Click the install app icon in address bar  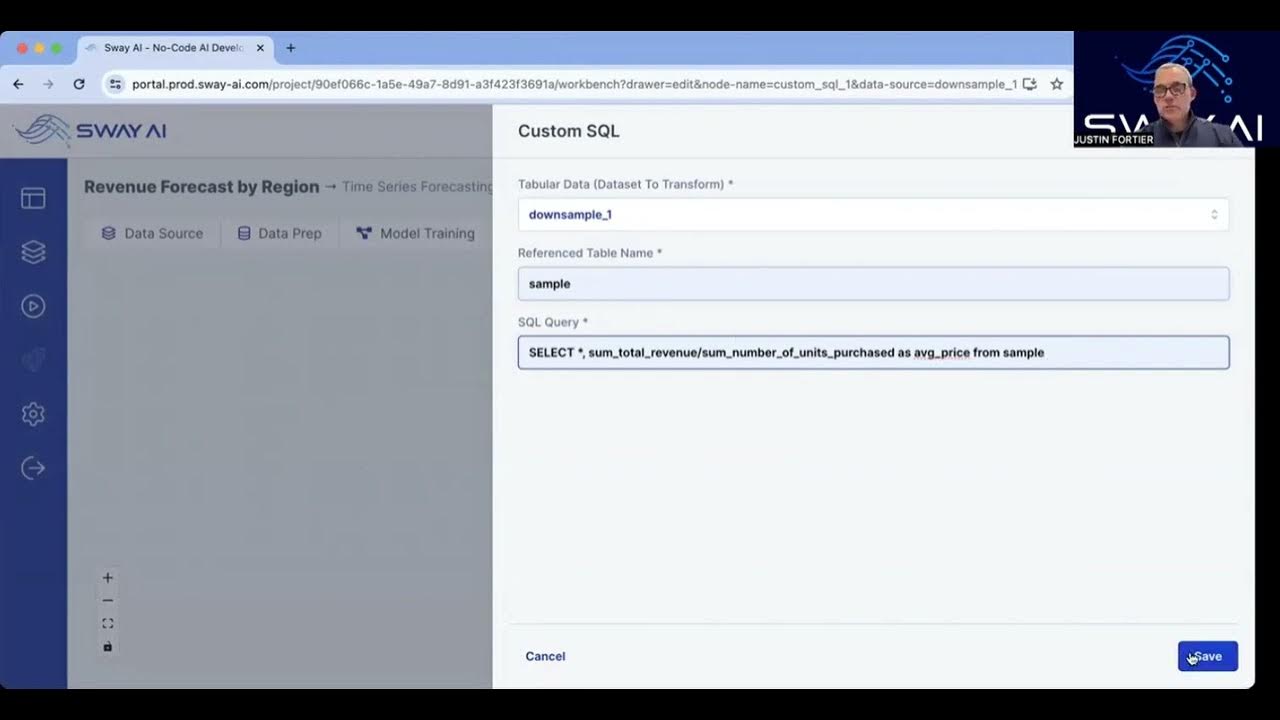[1029, 84]
